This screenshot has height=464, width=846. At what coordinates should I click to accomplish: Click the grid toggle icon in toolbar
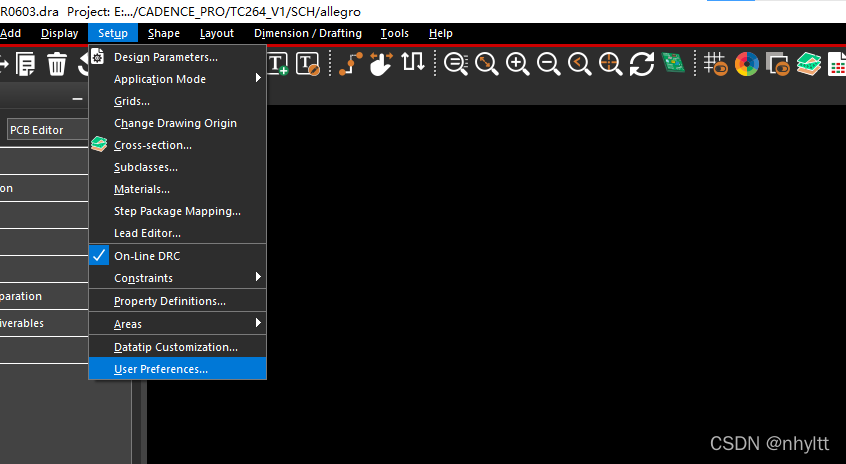click(715, 64)
